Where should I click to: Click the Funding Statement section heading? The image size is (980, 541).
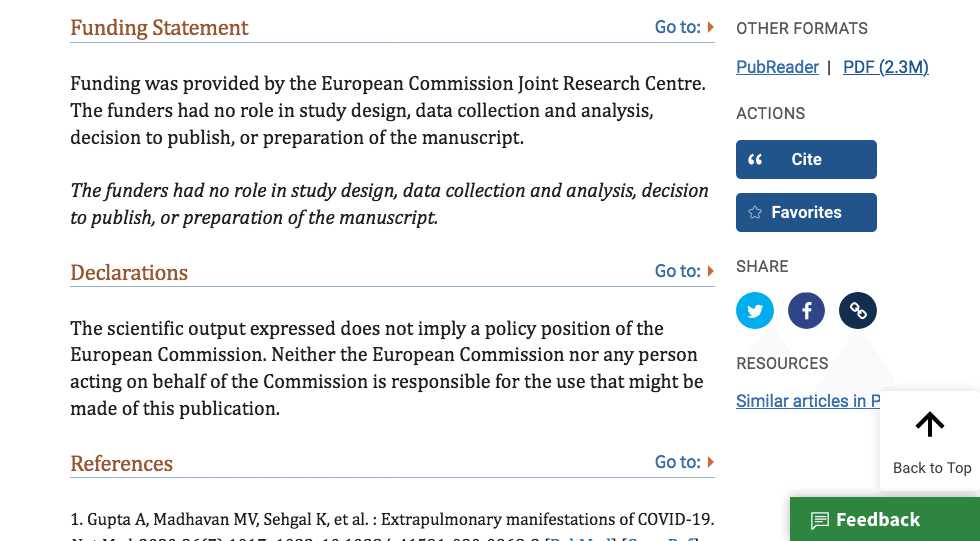pos(159,27)
